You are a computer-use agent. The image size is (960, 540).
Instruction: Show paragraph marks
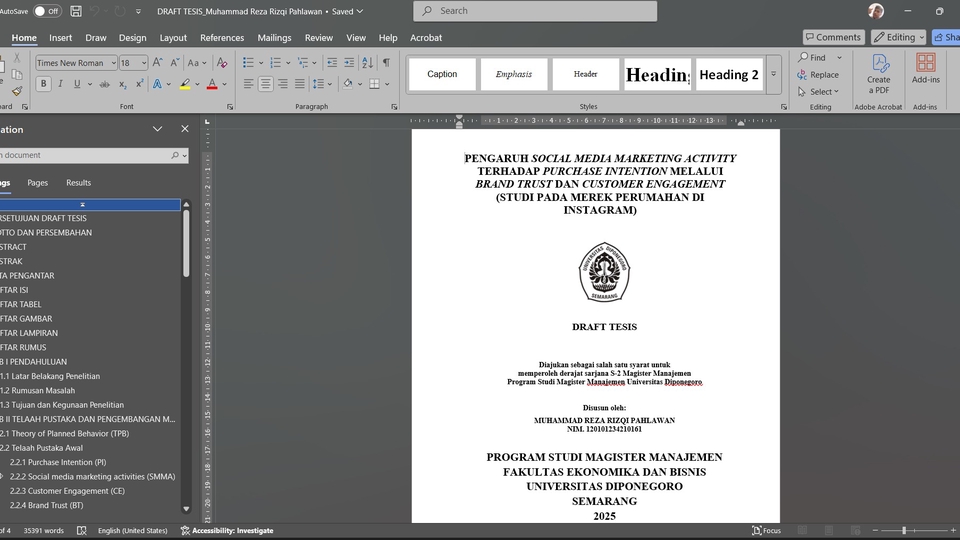pyautogui.click(x=386, y=62)
